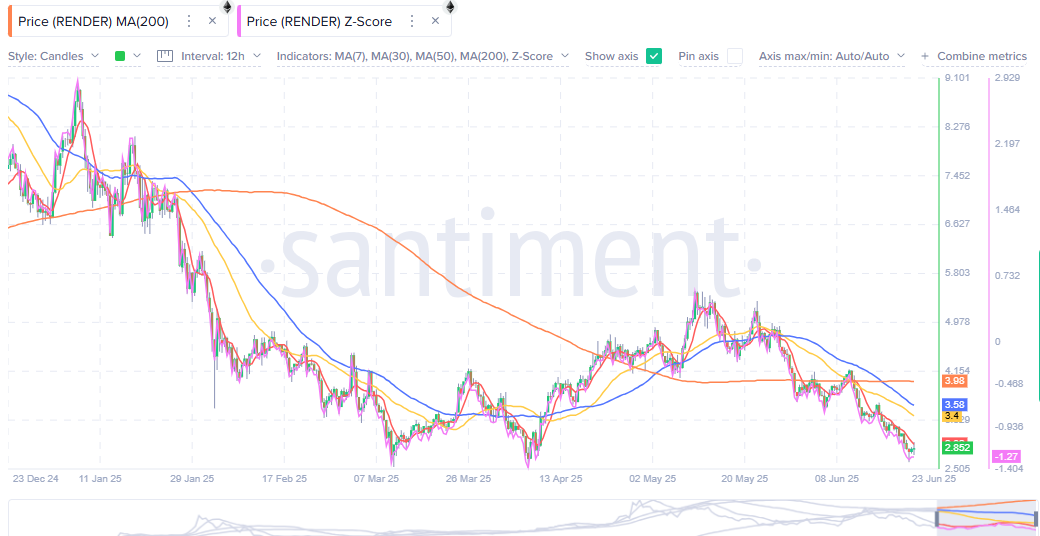Click the 08 Jun 25 date label
Viewport: 1040px width, 536px height.
[835, 478]
